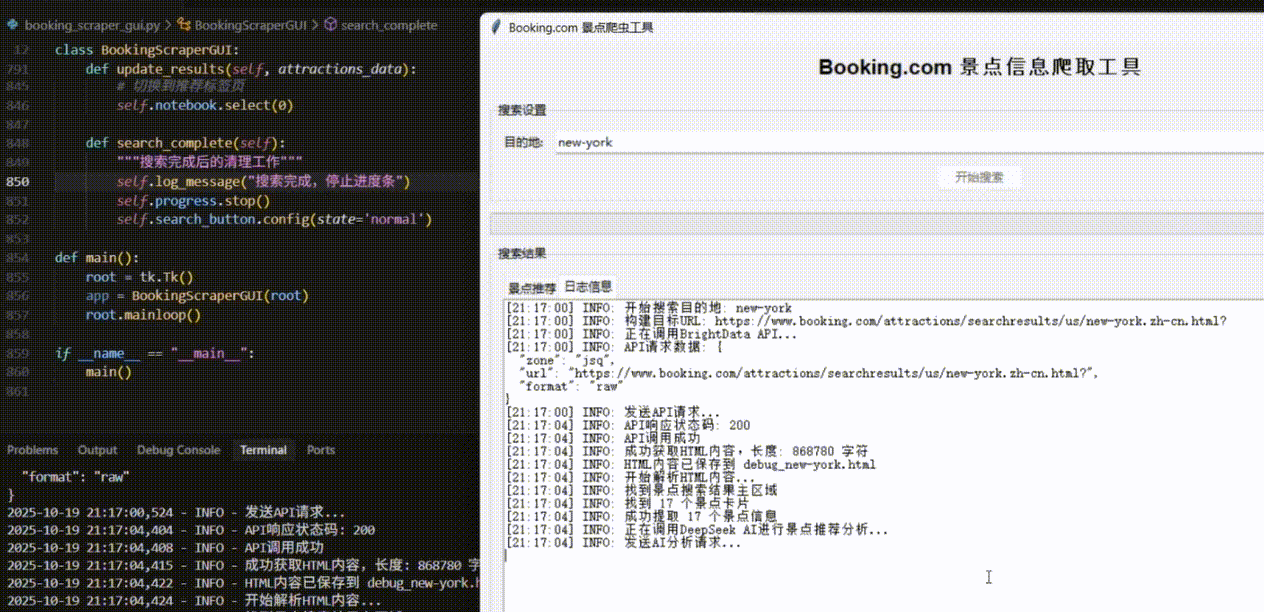Screen dimensions: 1264x612
Task: Click the 开始搜索 button
Action: click(x=979, y=177)
